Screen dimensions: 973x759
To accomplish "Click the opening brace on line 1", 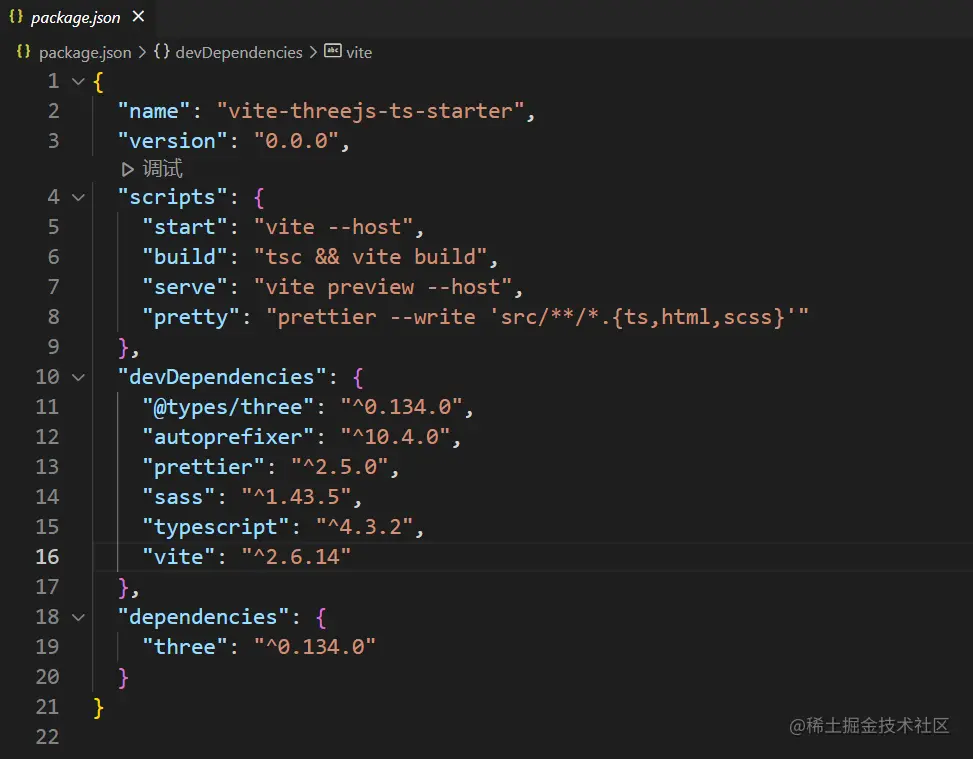I will (98, 82).
